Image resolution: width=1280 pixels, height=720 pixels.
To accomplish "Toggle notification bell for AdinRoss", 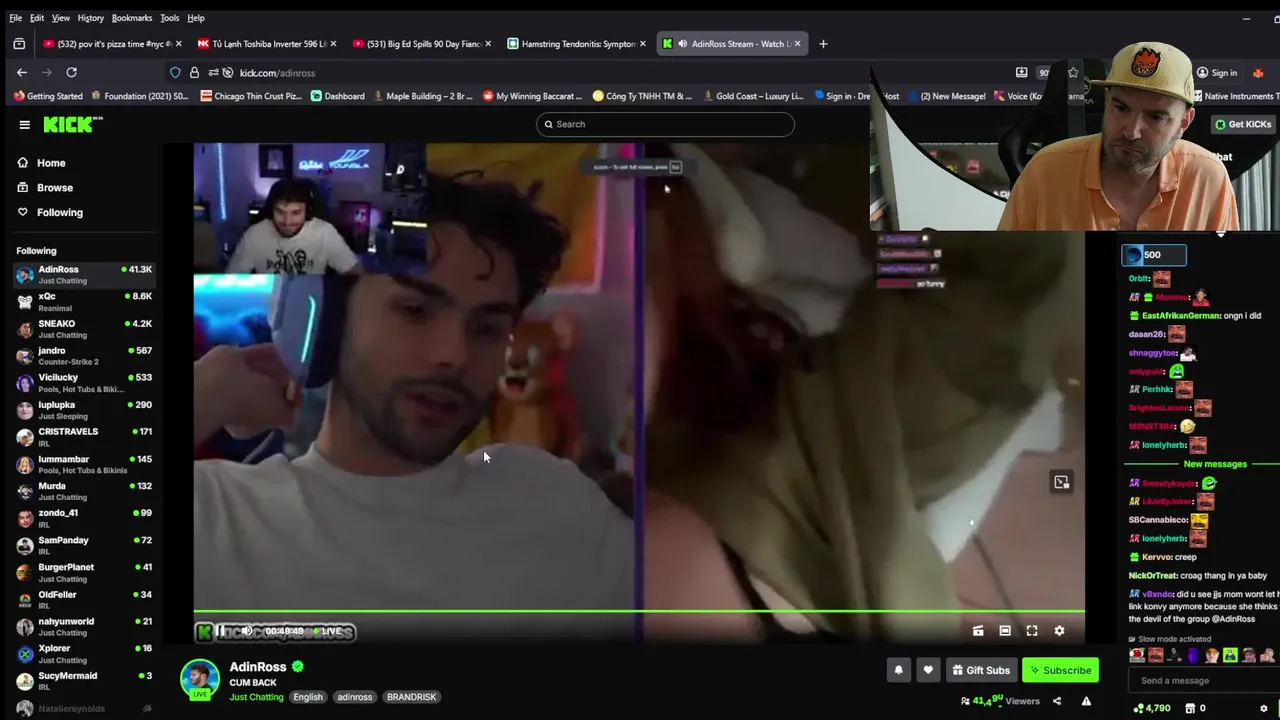I will click(x=898, y=670).
